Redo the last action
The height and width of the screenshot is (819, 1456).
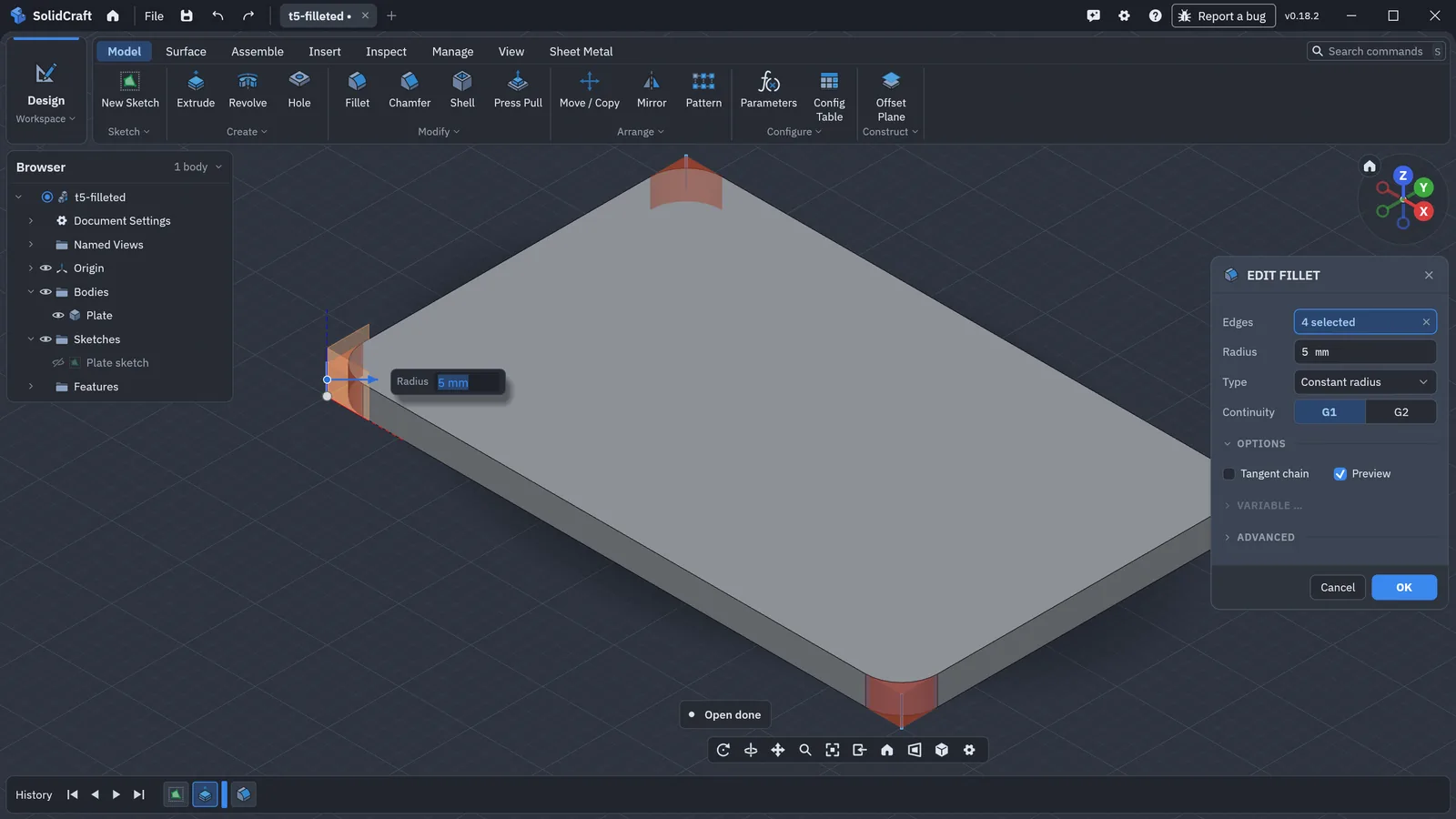click(x=248, y=15)
